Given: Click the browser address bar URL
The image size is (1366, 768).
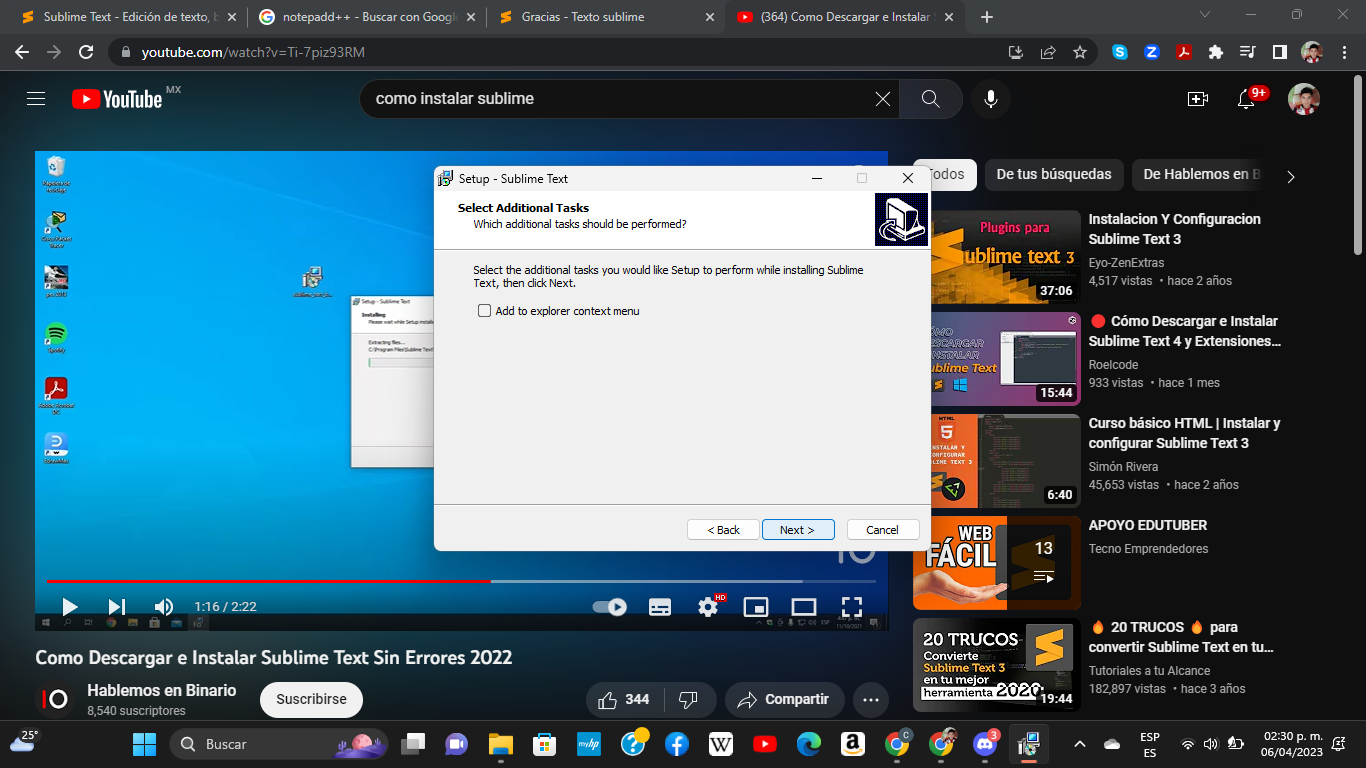Looking at the screenshot, I should (x=252, y=52).
